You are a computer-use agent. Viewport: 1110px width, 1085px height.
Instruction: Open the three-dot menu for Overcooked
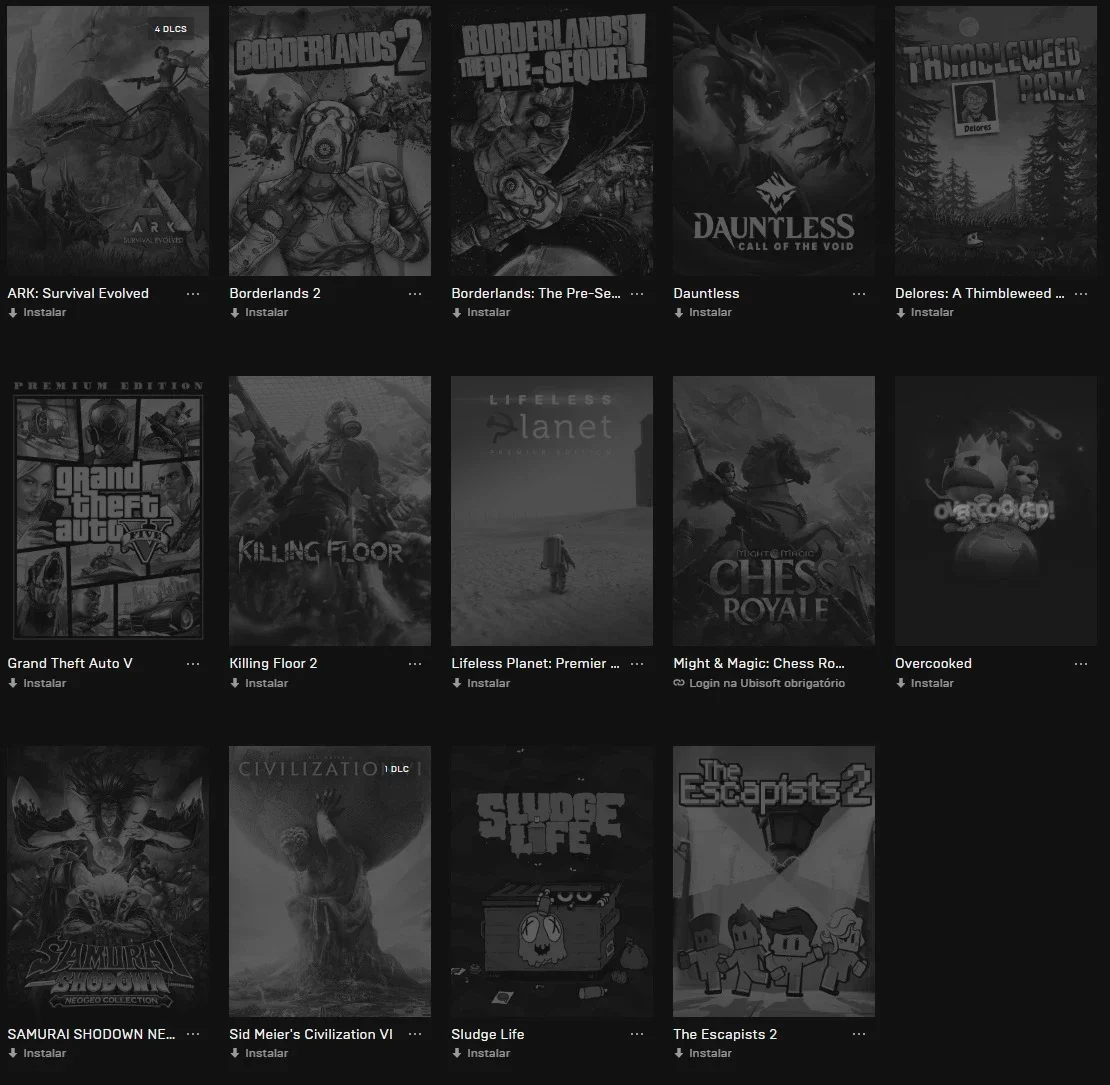click(x=1081, y=664)
